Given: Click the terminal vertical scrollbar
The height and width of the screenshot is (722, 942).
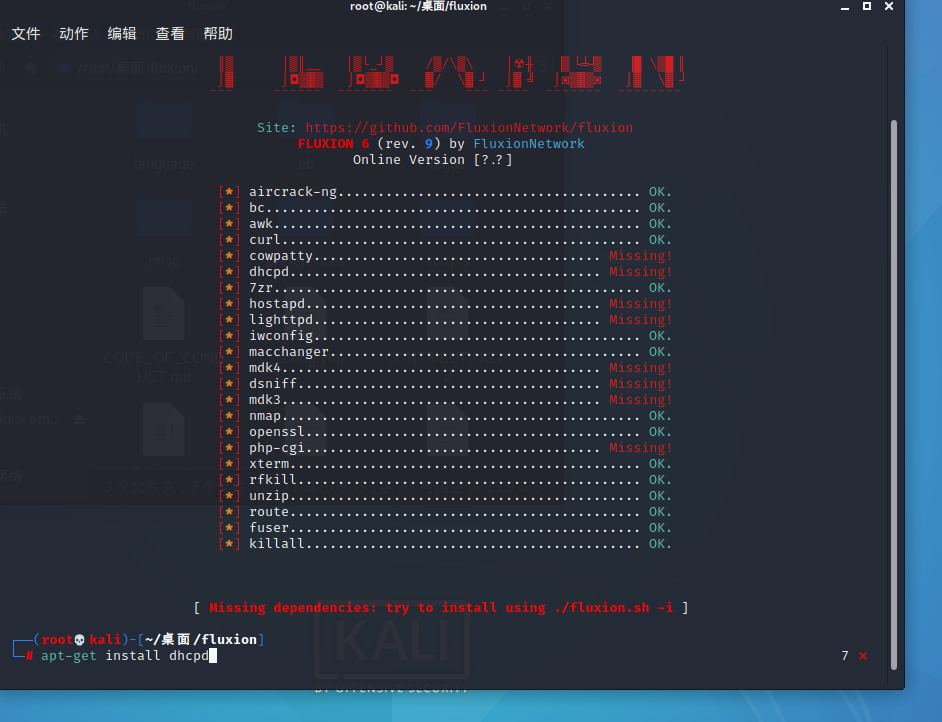Looking at the screenshot, I should click(x=894, y=394).
